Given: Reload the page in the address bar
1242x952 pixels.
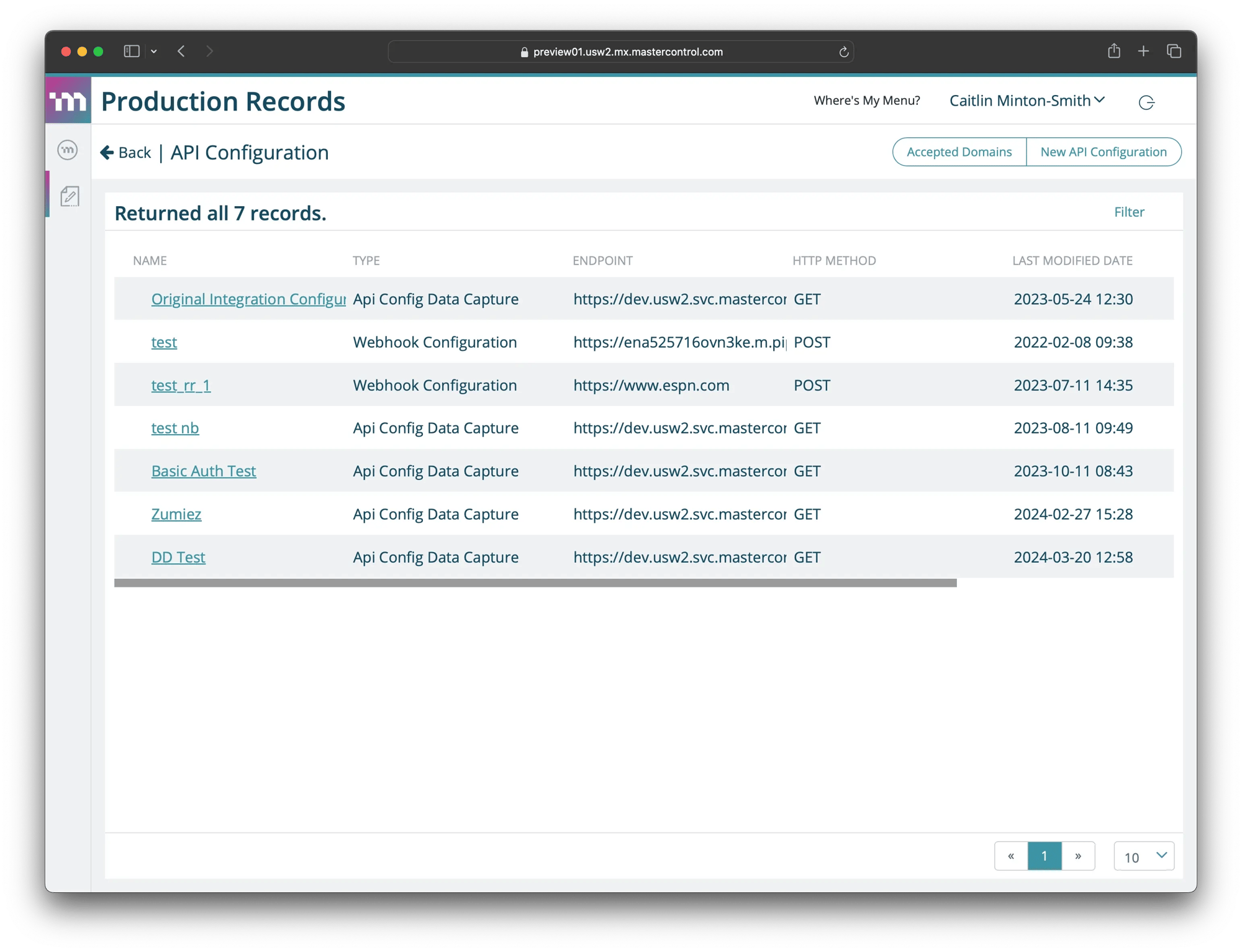Looking at the screenshot, I should [843, 52].
